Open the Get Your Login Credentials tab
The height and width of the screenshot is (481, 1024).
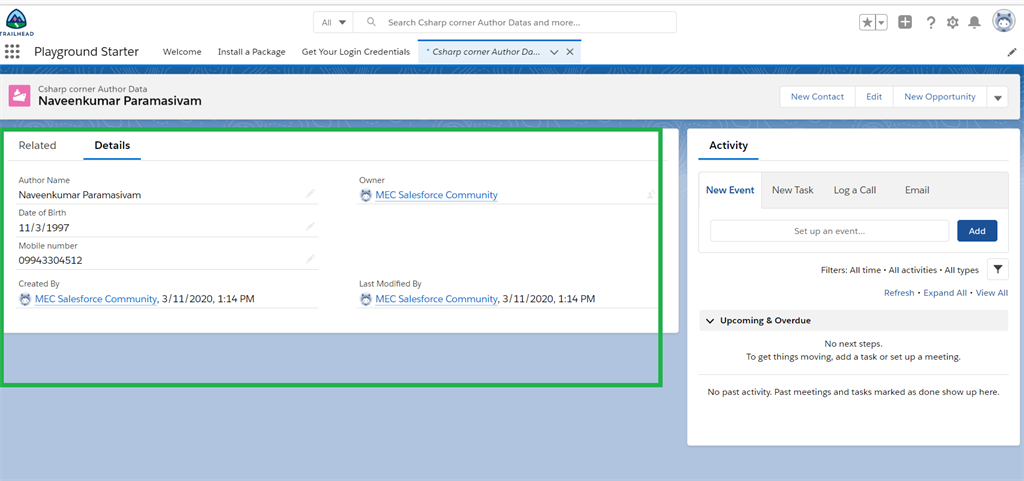tap(355, 52)
